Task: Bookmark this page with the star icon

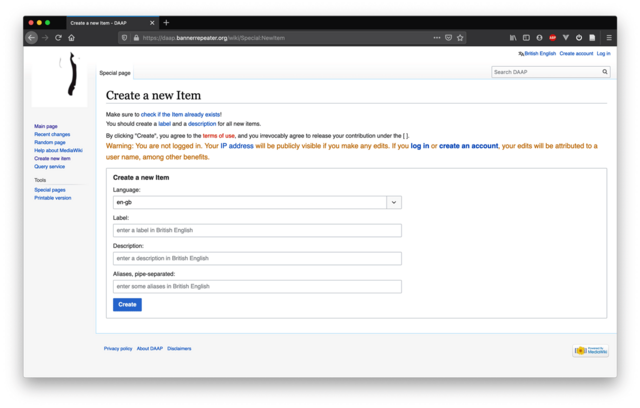Action: (460, 38)
